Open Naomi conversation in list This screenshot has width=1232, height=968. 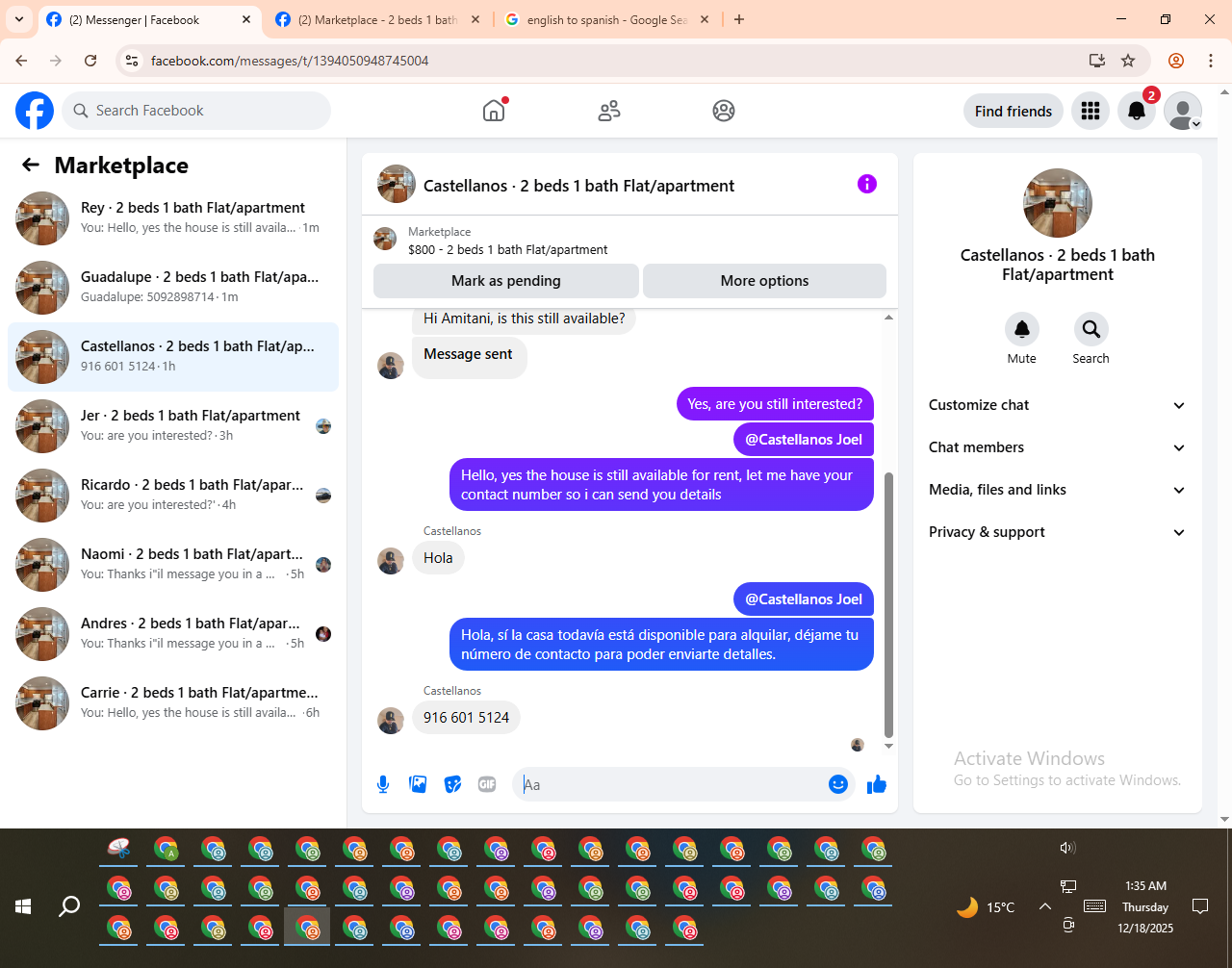coord(173,565)
